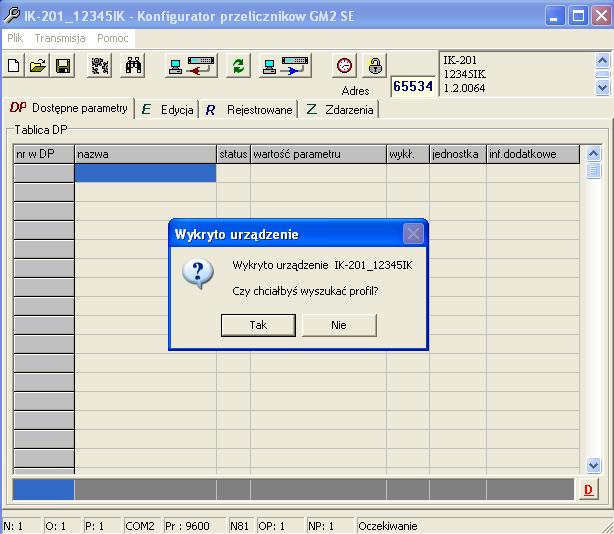Click the question mark icon in dialog

click(198, 273)
